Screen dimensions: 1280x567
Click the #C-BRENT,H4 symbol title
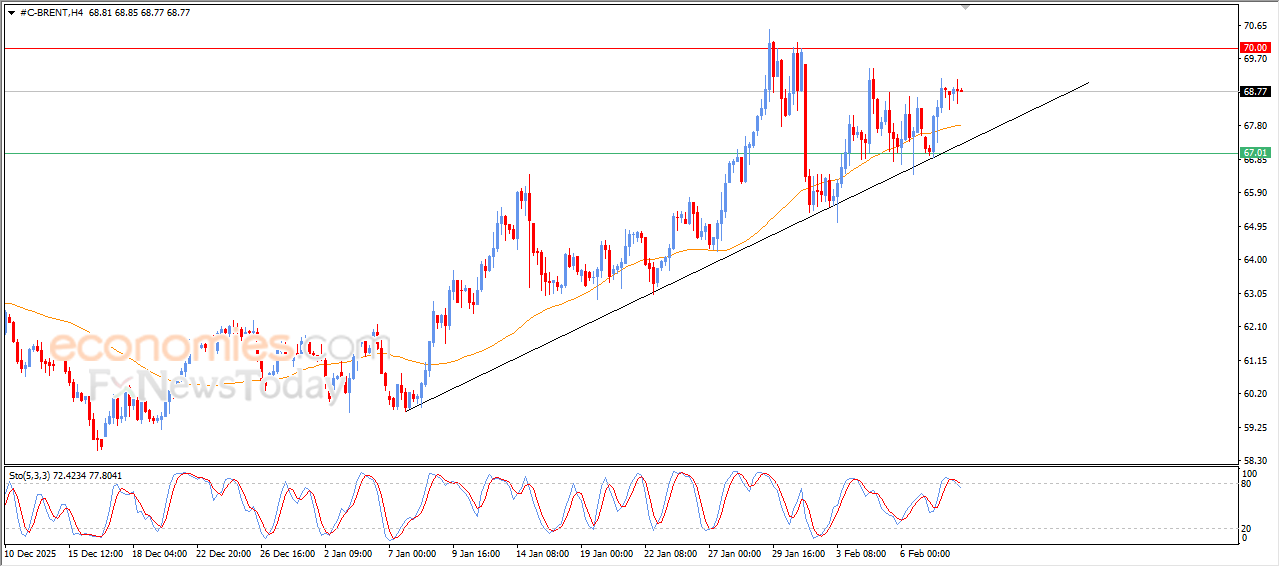point(52,13)
